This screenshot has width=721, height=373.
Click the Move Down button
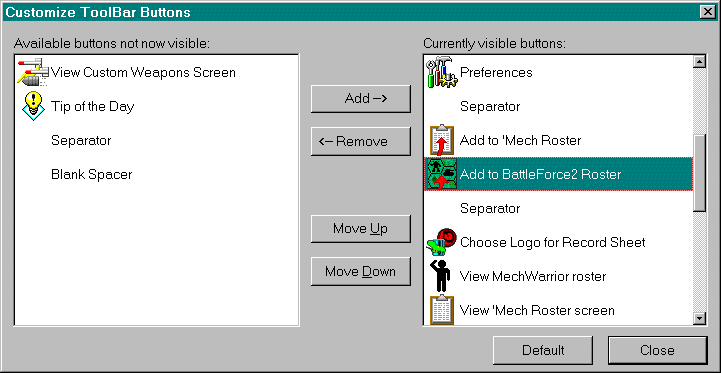point(360,271)
